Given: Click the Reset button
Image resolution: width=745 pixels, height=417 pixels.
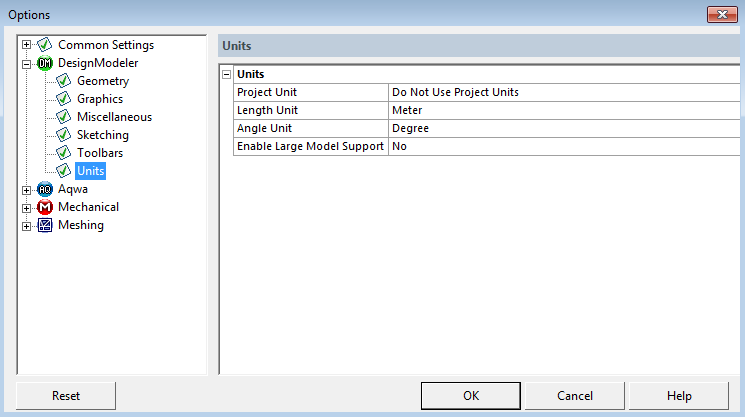Looking at the screenshot, I should (66, 396).
